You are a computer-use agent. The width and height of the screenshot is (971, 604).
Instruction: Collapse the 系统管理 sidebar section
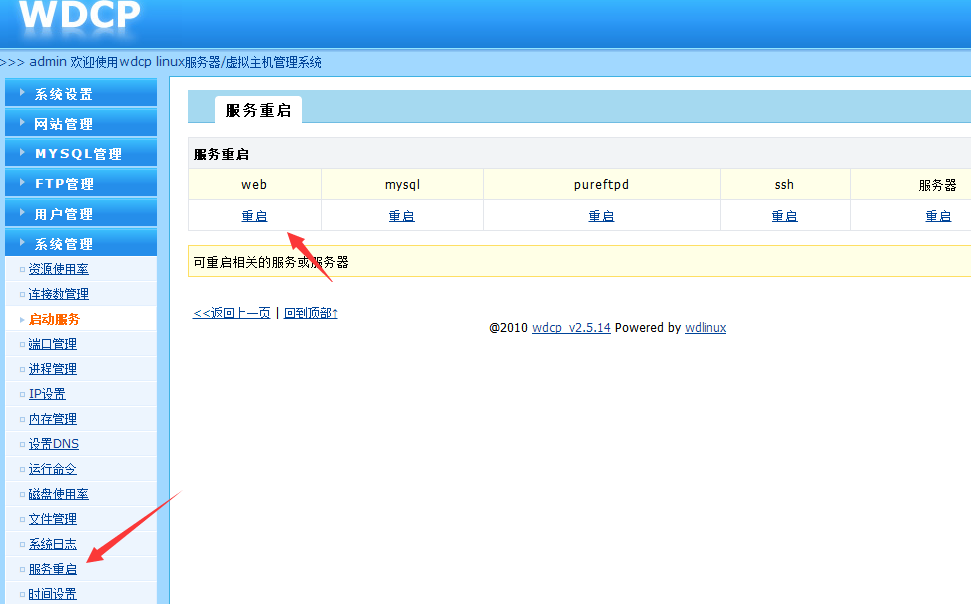81,243
